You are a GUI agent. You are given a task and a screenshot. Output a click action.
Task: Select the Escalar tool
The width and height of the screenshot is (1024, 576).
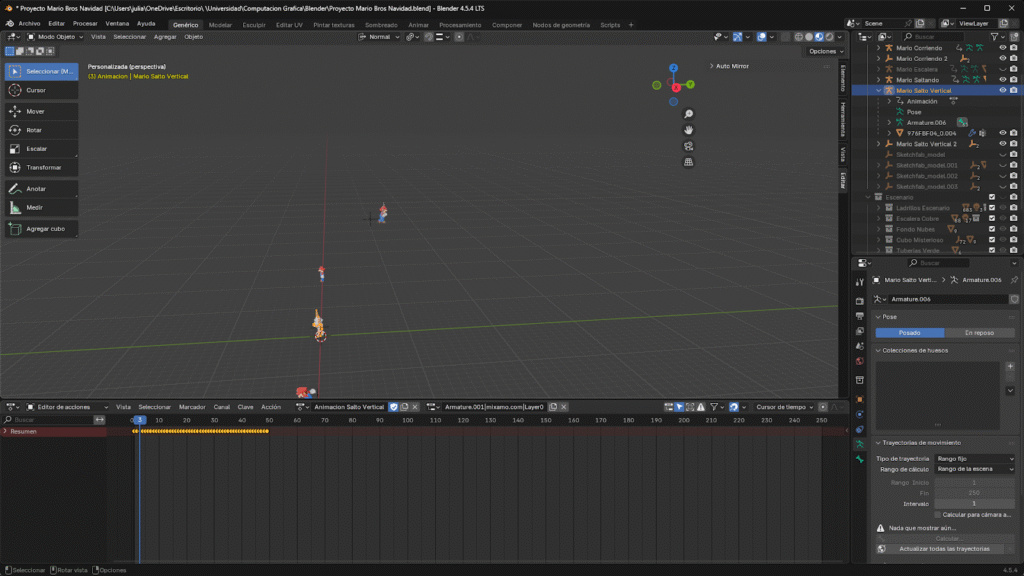click(41, 148)
